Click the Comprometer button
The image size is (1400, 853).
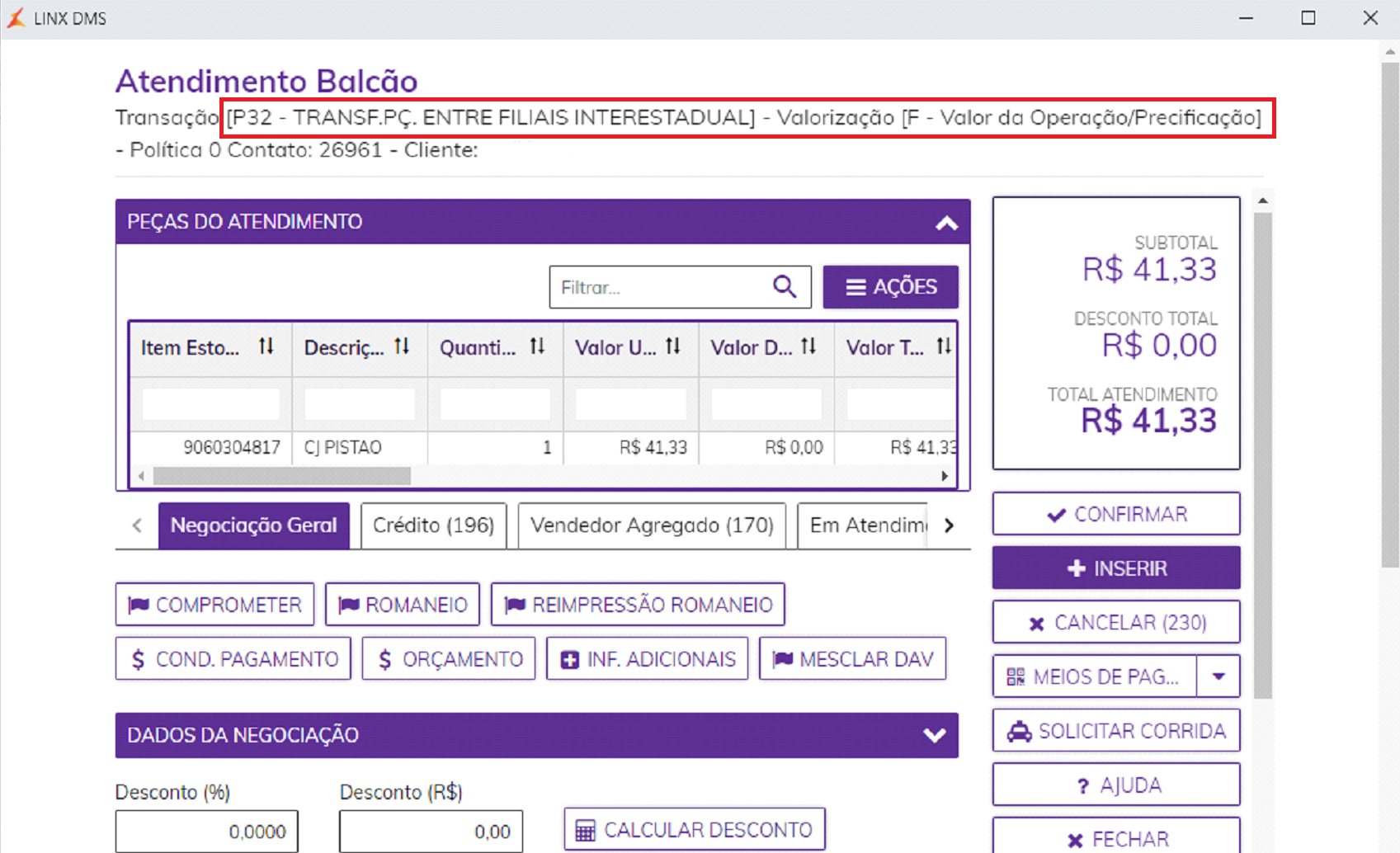click(x=214, y=605)
